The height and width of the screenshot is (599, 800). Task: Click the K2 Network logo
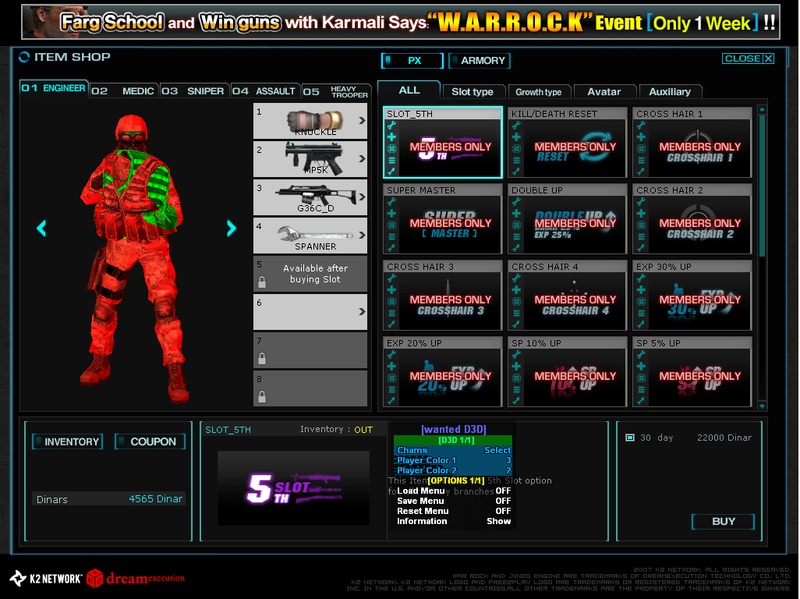46,578
